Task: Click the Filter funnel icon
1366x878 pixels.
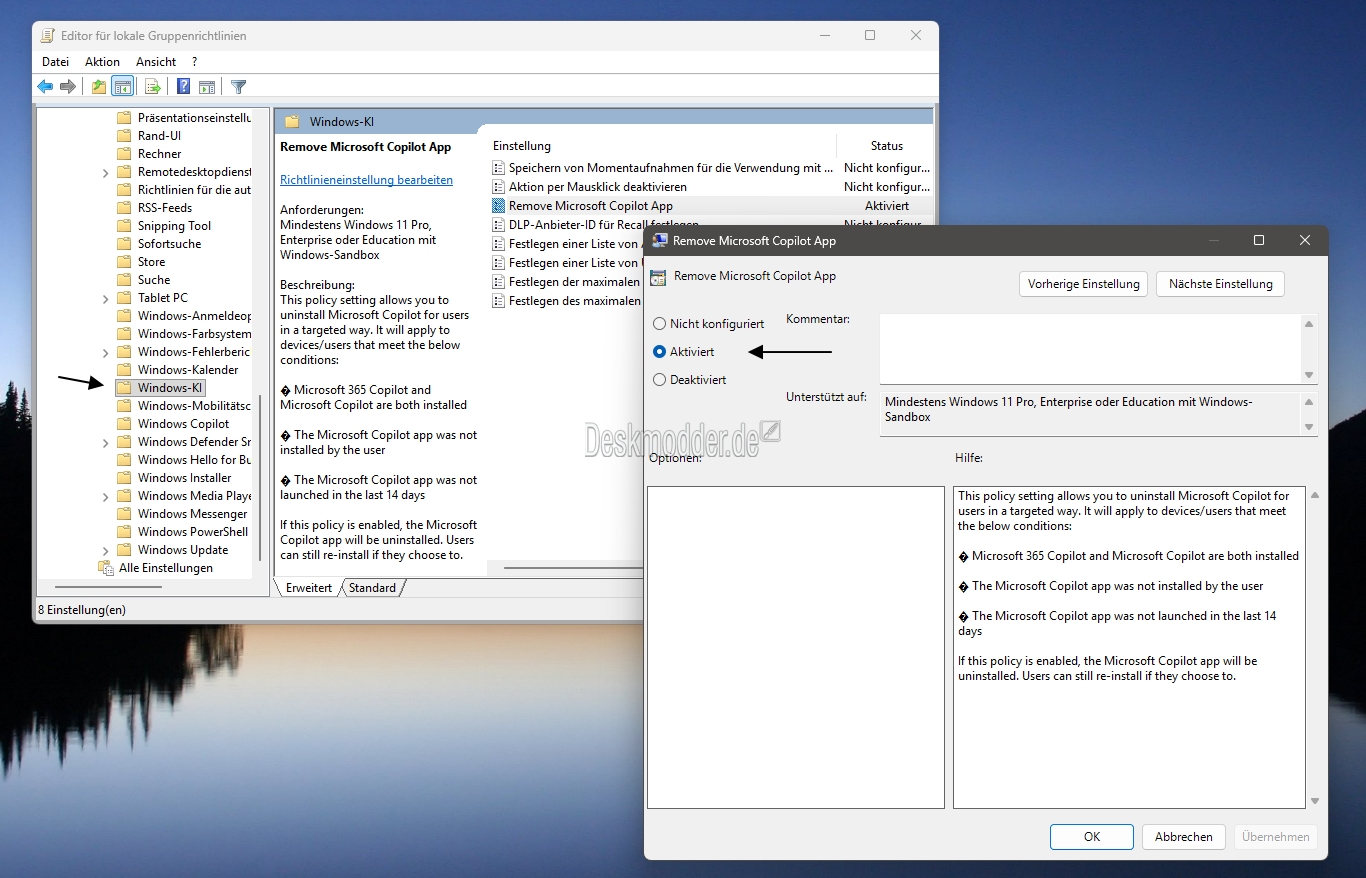Action: [x=238, y=87]
